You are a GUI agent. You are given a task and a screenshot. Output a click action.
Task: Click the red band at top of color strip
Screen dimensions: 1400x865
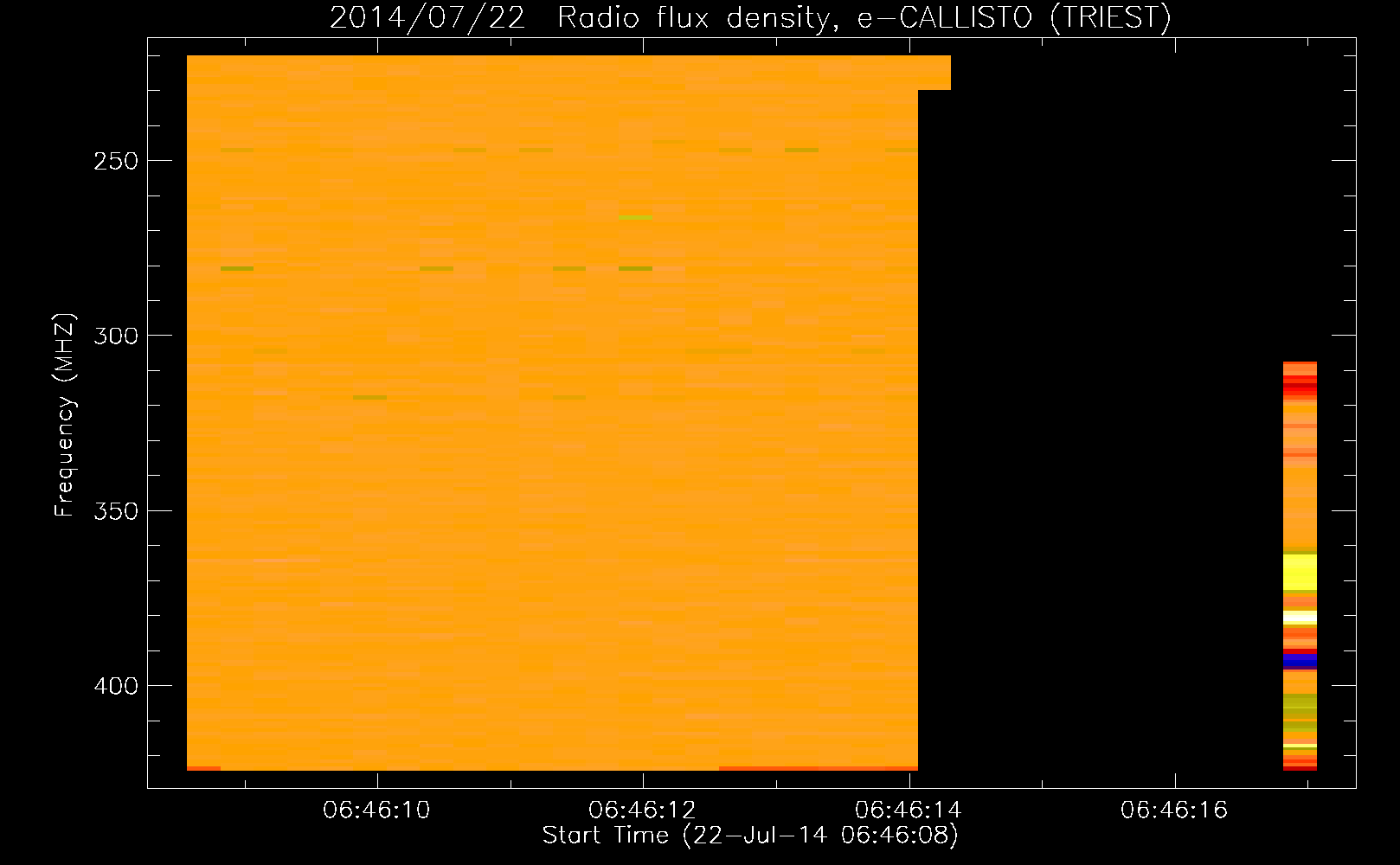(x=1300, y=385)
